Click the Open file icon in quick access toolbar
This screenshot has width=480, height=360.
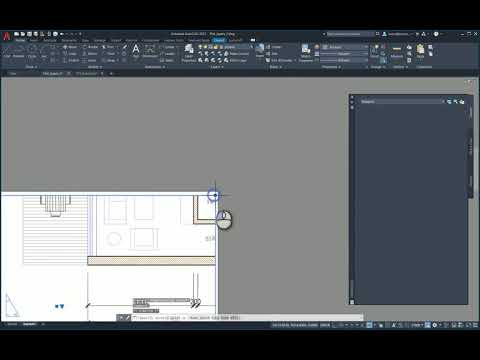(23, 34)
